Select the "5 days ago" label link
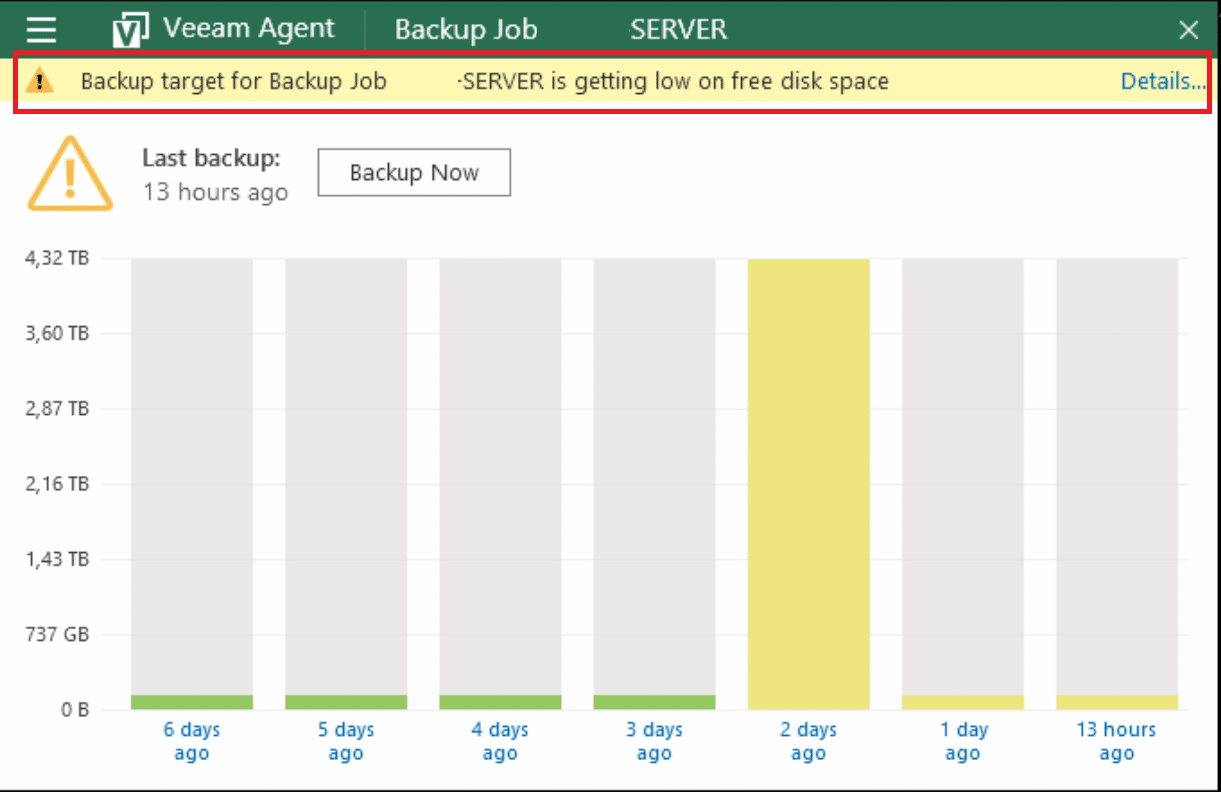This screenshot has height=792, width=1221. click(x=346, y=741)
